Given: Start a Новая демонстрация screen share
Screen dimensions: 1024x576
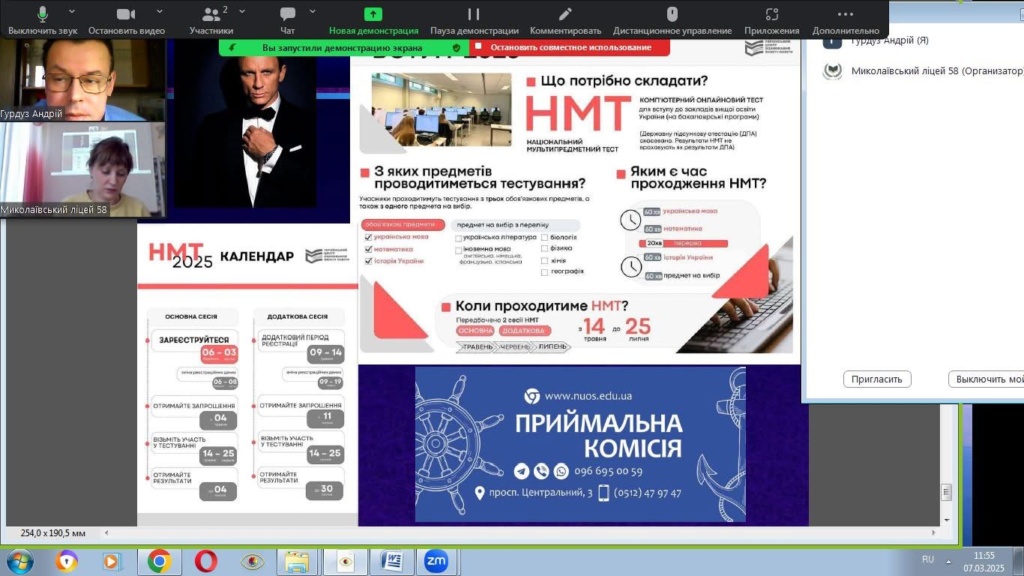Looking at the screenshot, I should [374, 20].
